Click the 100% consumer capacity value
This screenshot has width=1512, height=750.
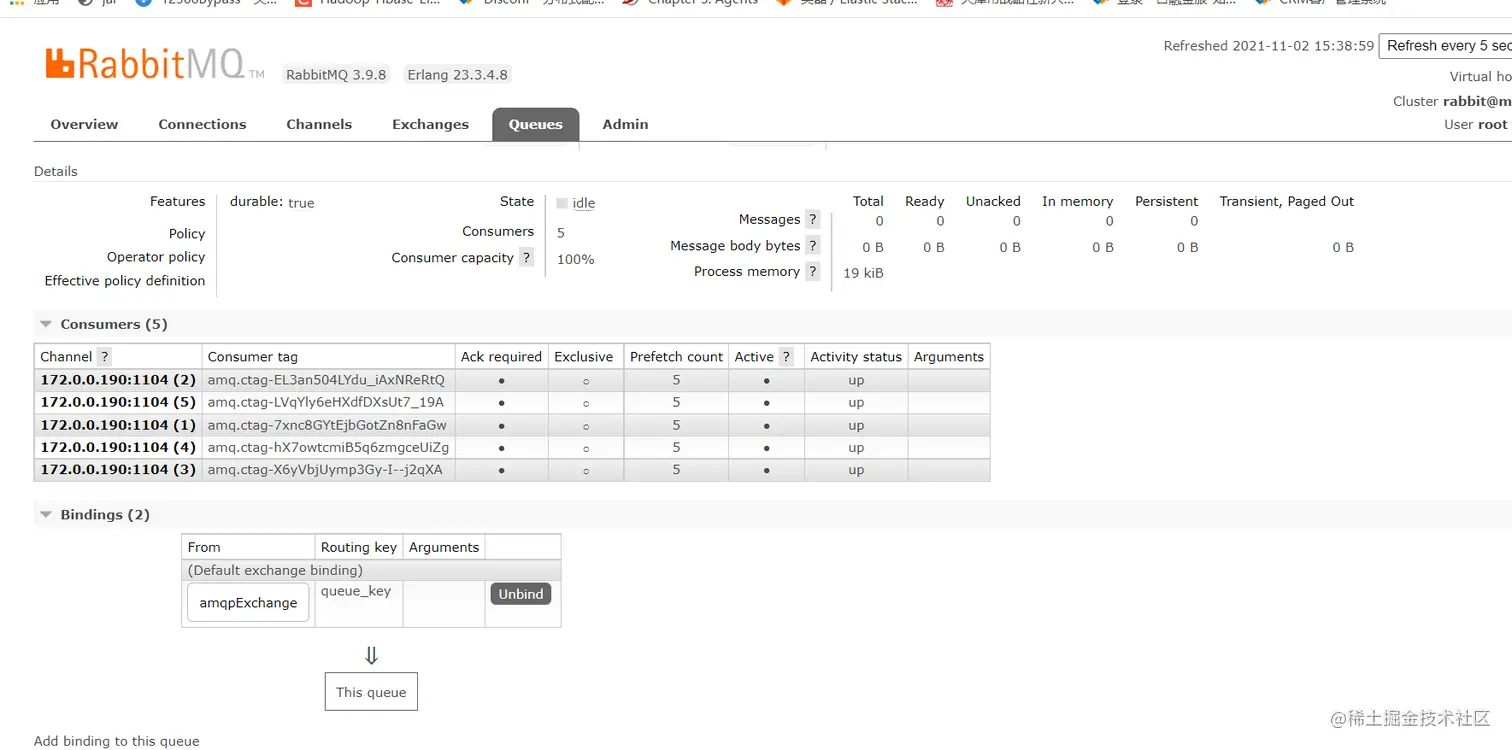(x=576, y=259)
